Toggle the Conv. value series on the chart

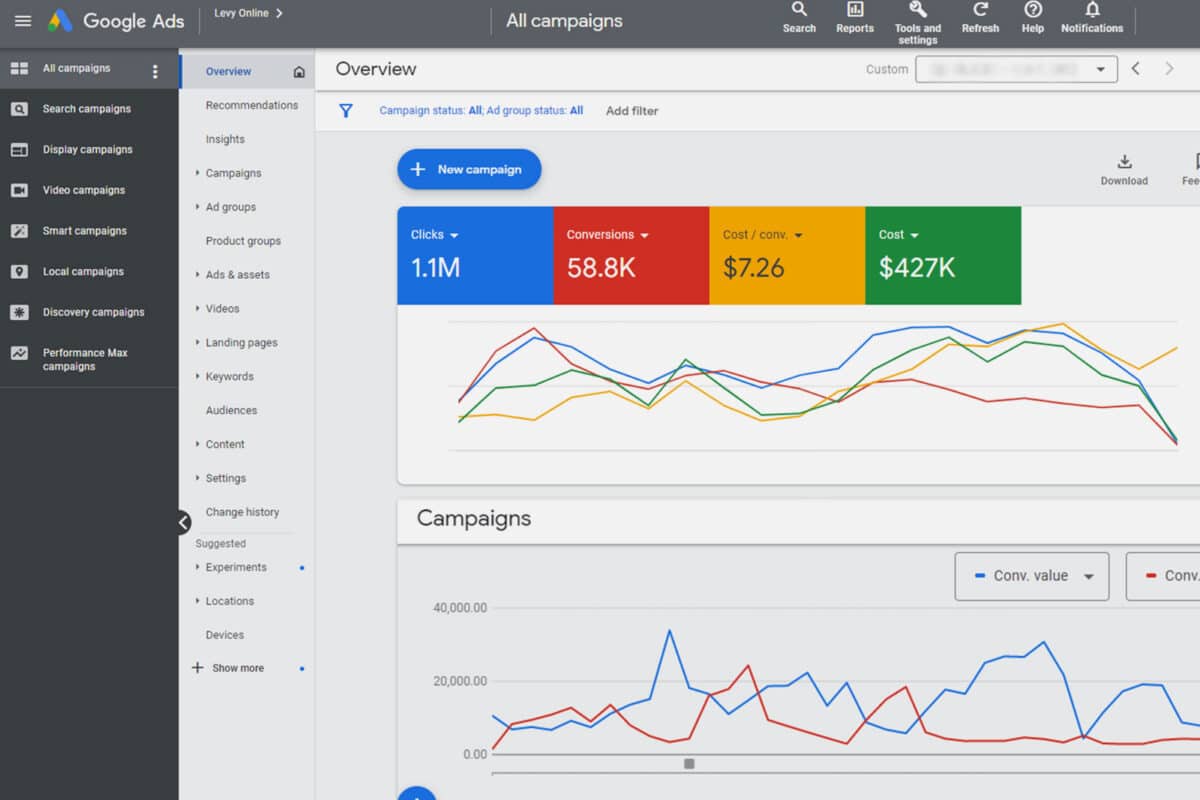tap(1031, 576)
